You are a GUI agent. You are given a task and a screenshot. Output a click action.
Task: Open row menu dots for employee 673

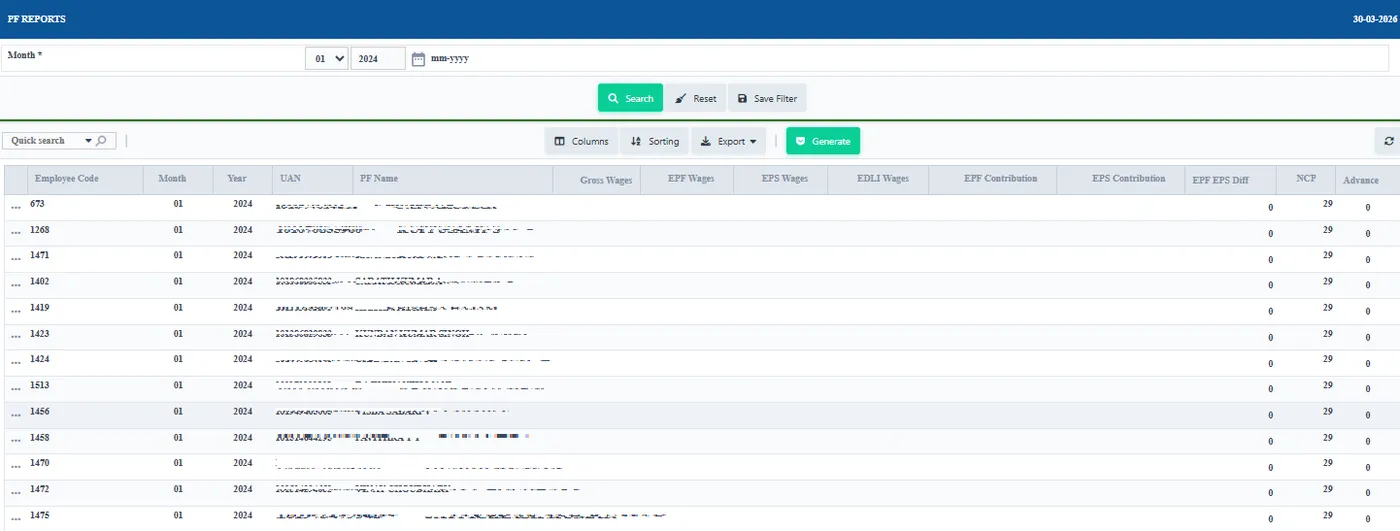coord(15,207)
